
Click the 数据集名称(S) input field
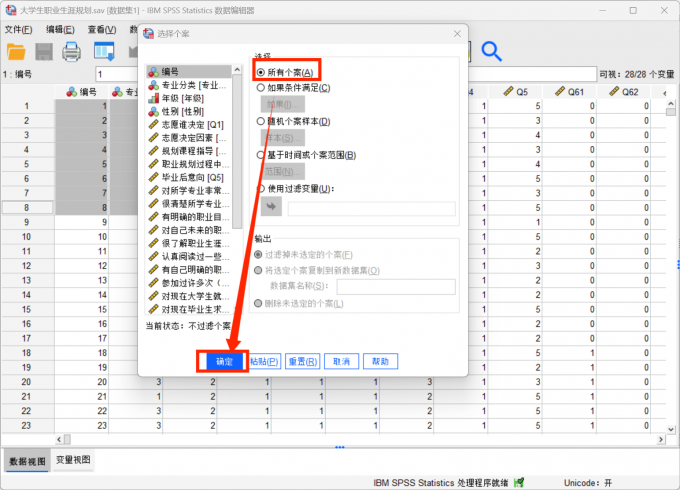(396, 286)
